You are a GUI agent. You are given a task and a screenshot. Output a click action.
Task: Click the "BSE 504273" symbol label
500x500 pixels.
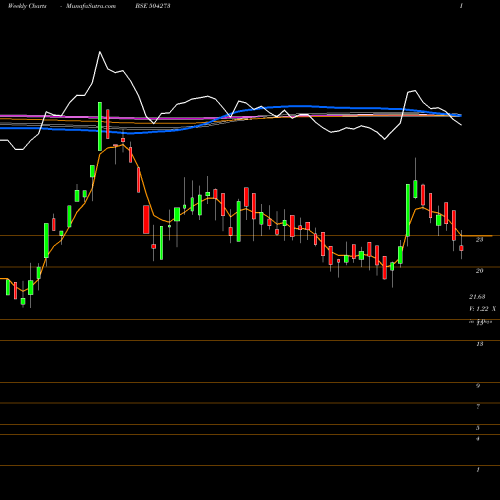[153, 6]
